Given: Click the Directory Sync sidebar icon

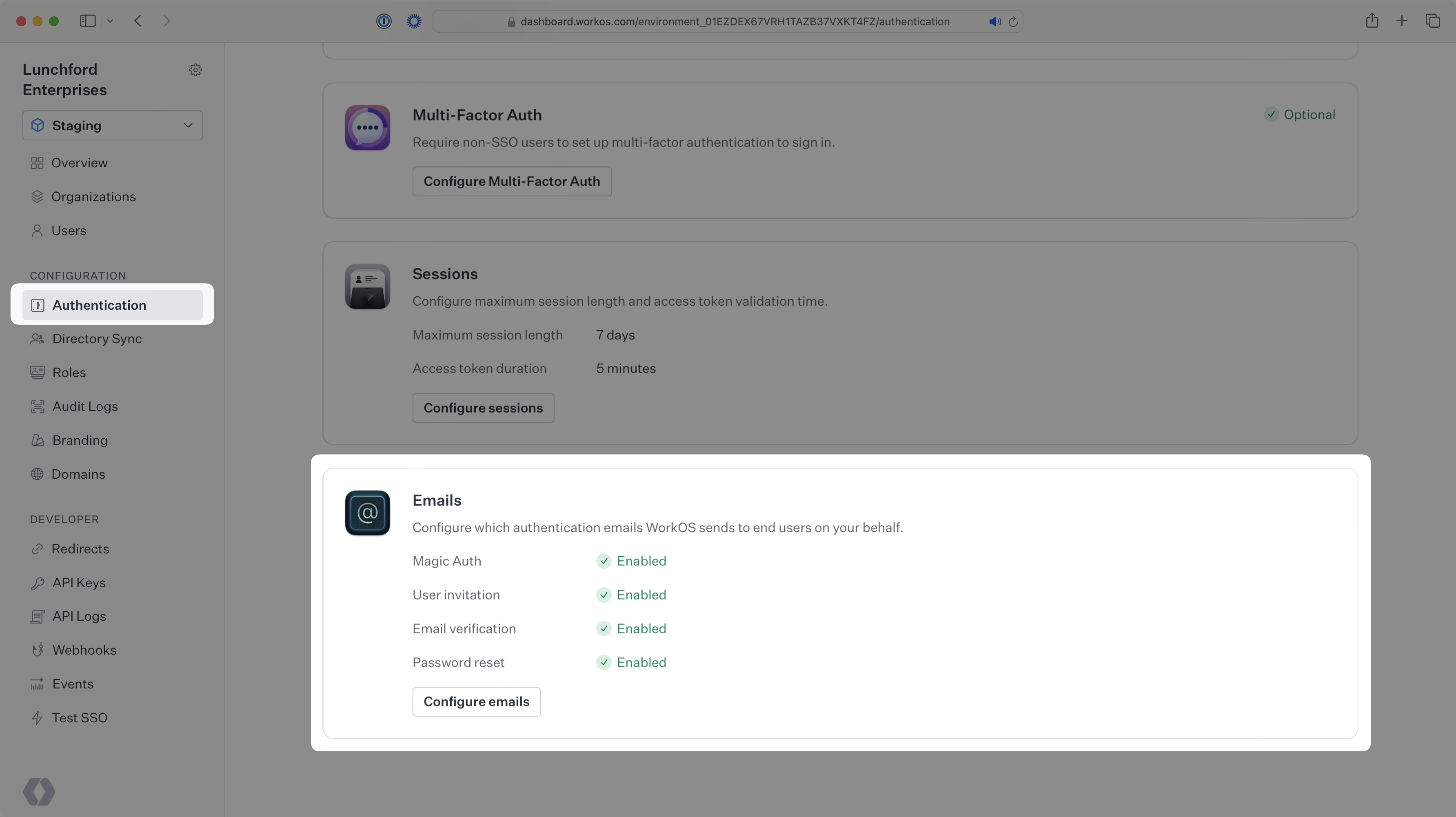Looking at the screenshot, I should 37,339.
